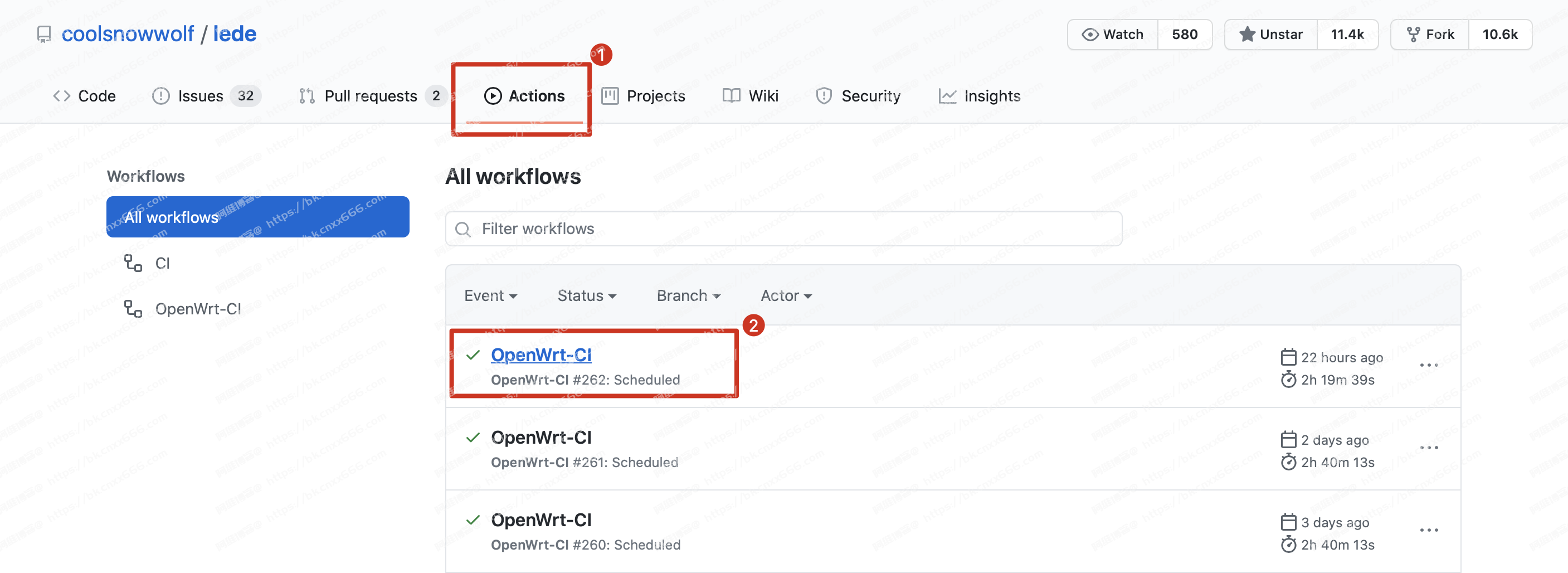The height and width of the screenshot is (573, 1568).
Task: Open the Insights tab
Action: [980, 96]
